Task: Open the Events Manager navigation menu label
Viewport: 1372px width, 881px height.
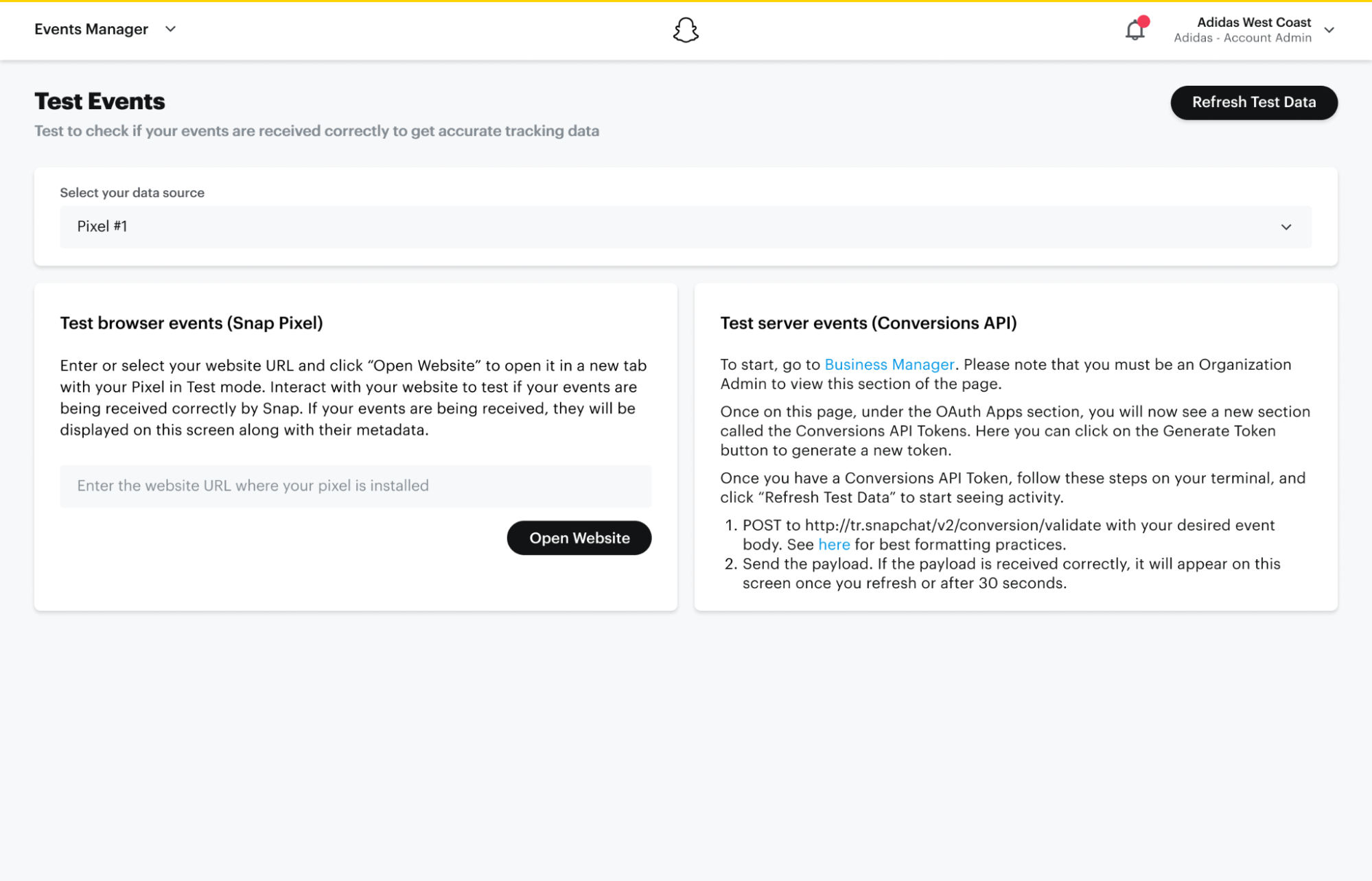Action: [x=91, y=29]
